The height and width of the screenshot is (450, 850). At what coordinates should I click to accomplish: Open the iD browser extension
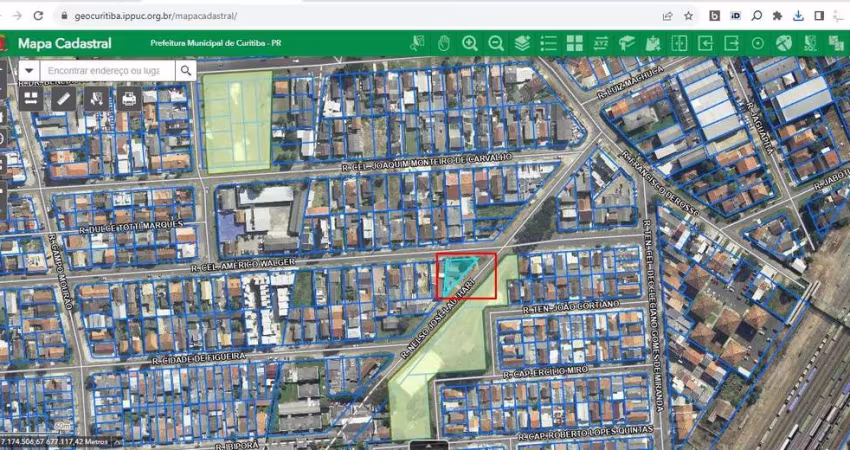[x=736, y=16]
